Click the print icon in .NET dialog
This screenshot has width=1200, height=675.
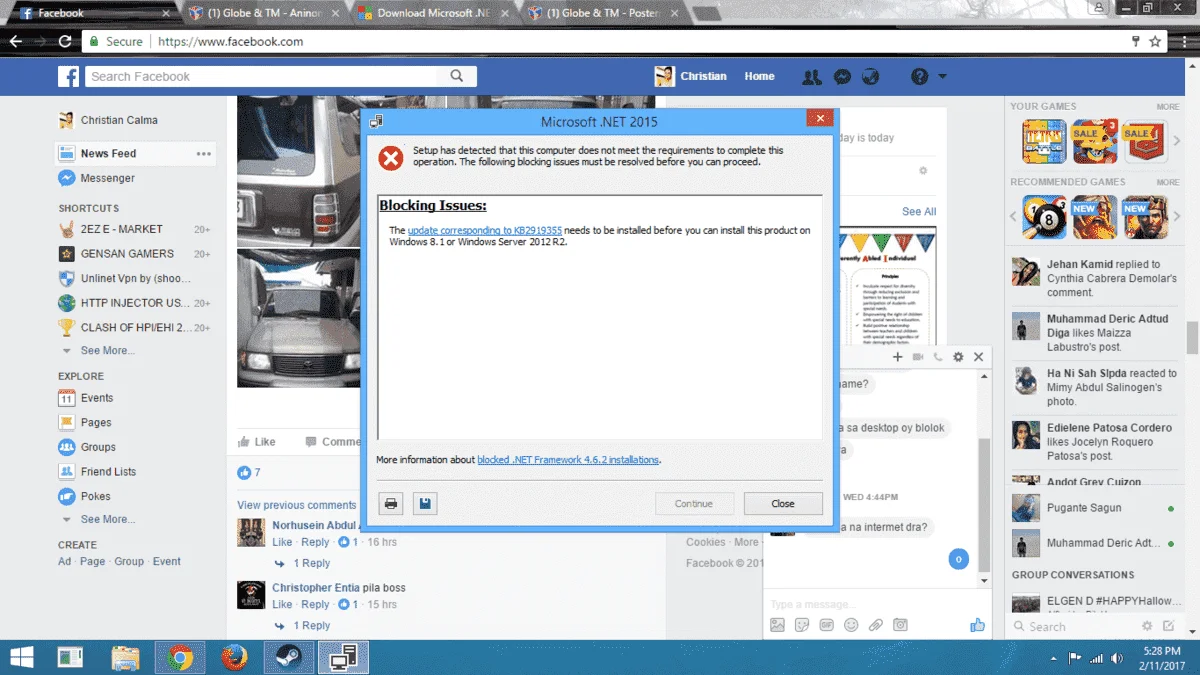(x=391, y=504)
